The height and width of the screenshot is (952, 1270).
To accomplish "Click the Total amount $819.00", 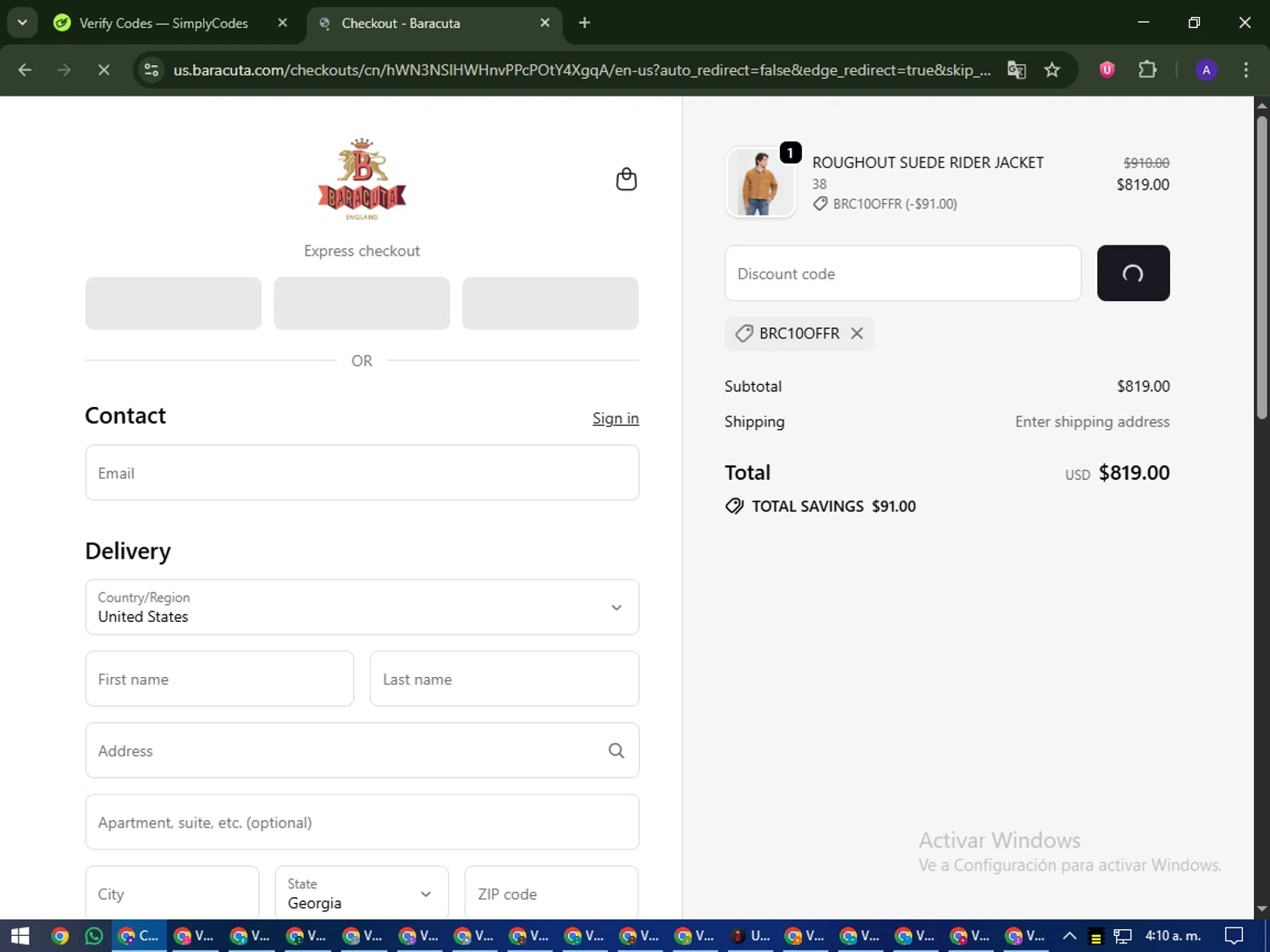I will (x=1134, y=472).
